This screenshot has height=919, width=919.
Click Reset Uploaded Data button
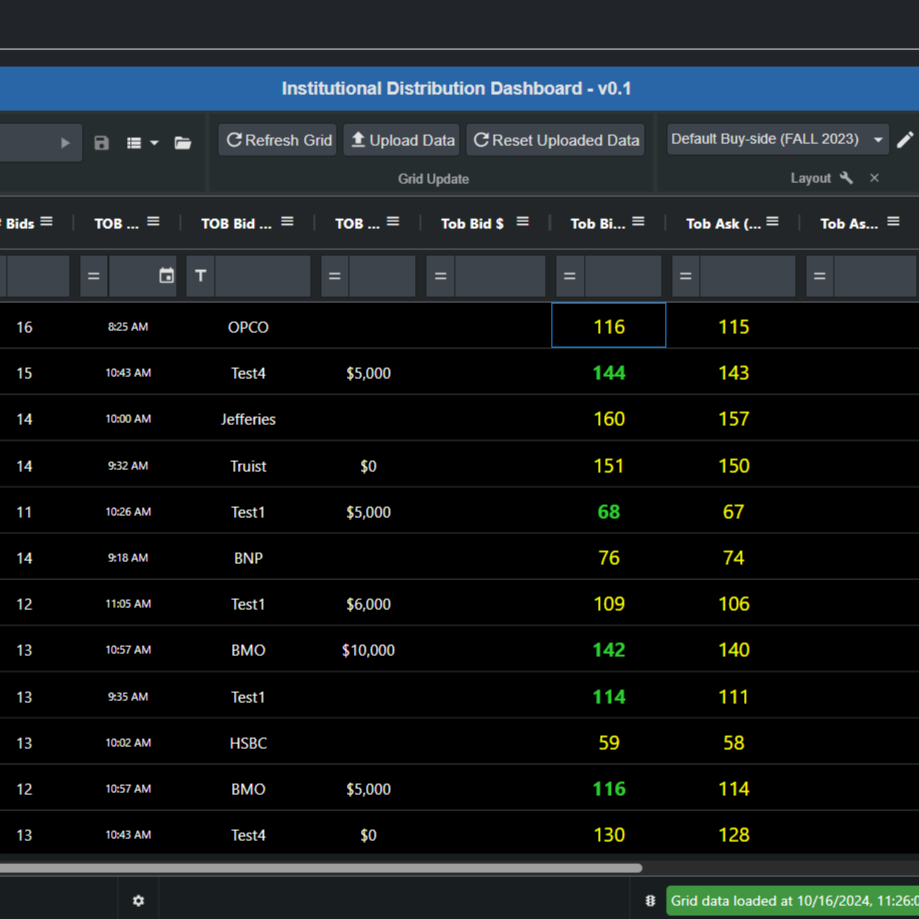[x=555, y=140]
